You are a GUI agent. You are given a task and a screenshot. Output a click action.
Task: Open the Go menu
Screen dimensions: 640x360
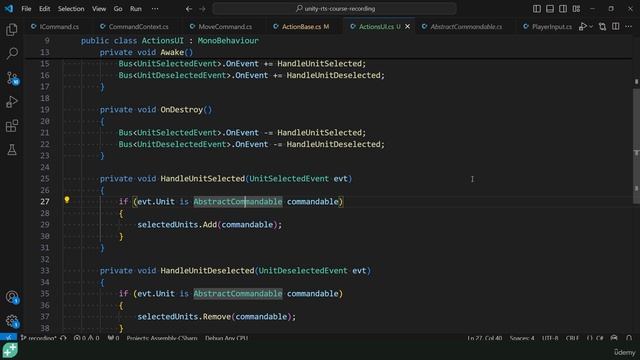(x=118, y=9)
